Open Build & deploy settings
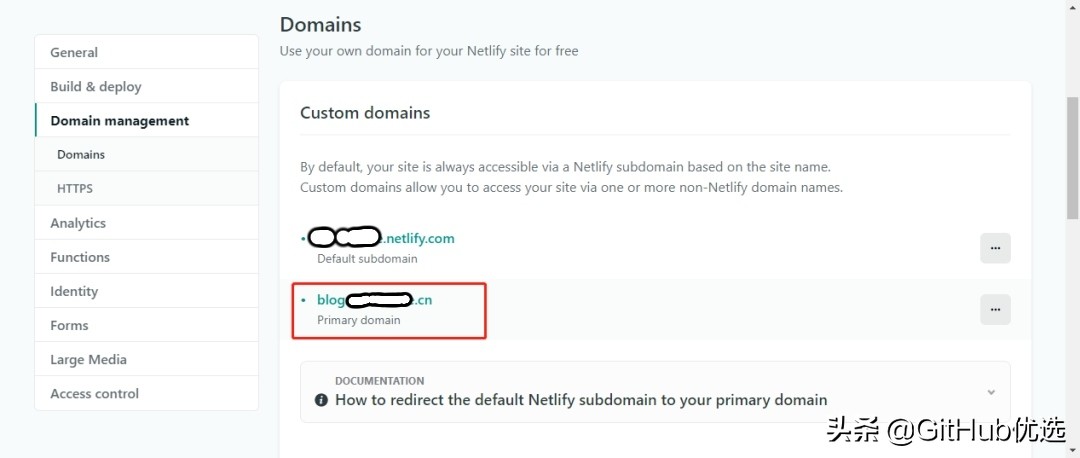Image resolution: width=1080 pixels, height=458 pixels. point(96,86)
